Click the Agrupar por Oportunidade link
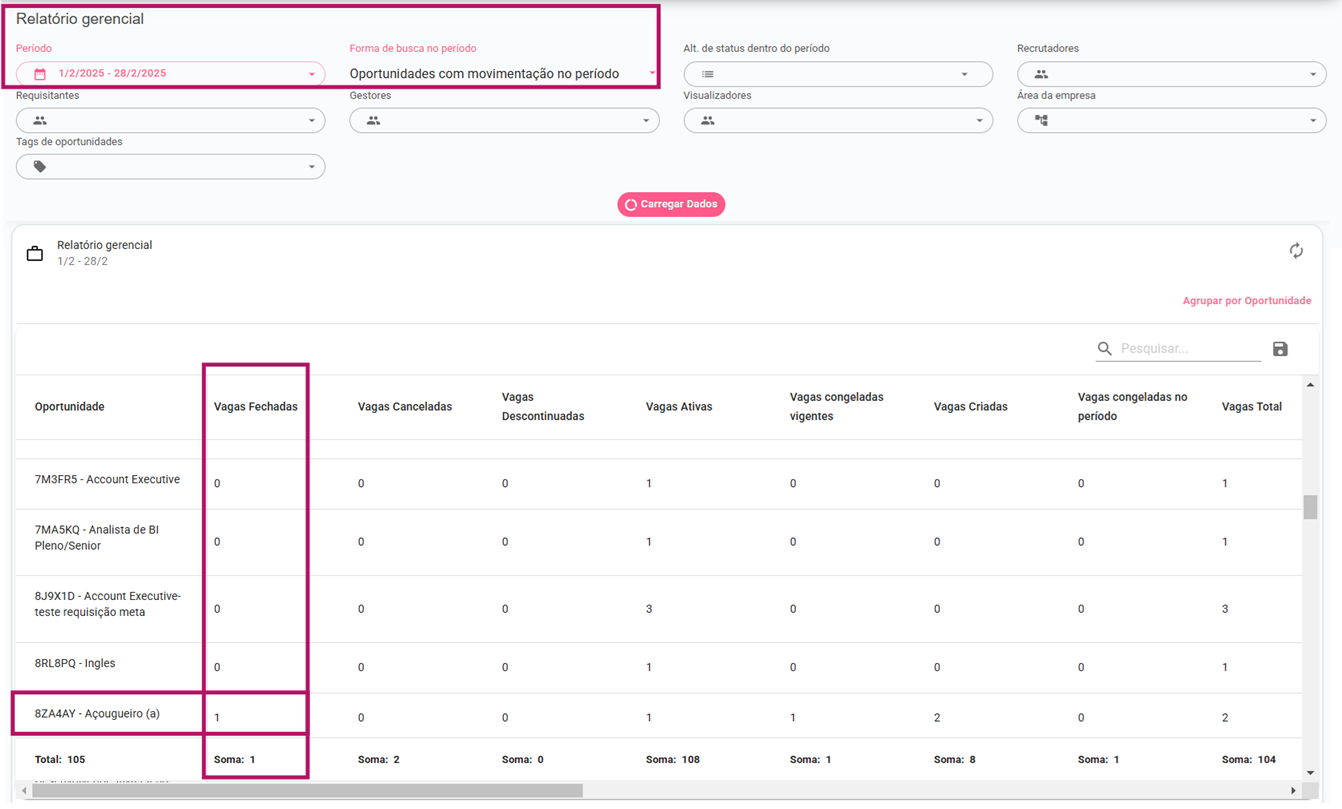 pyautogui.click(x=1246, y=301)
